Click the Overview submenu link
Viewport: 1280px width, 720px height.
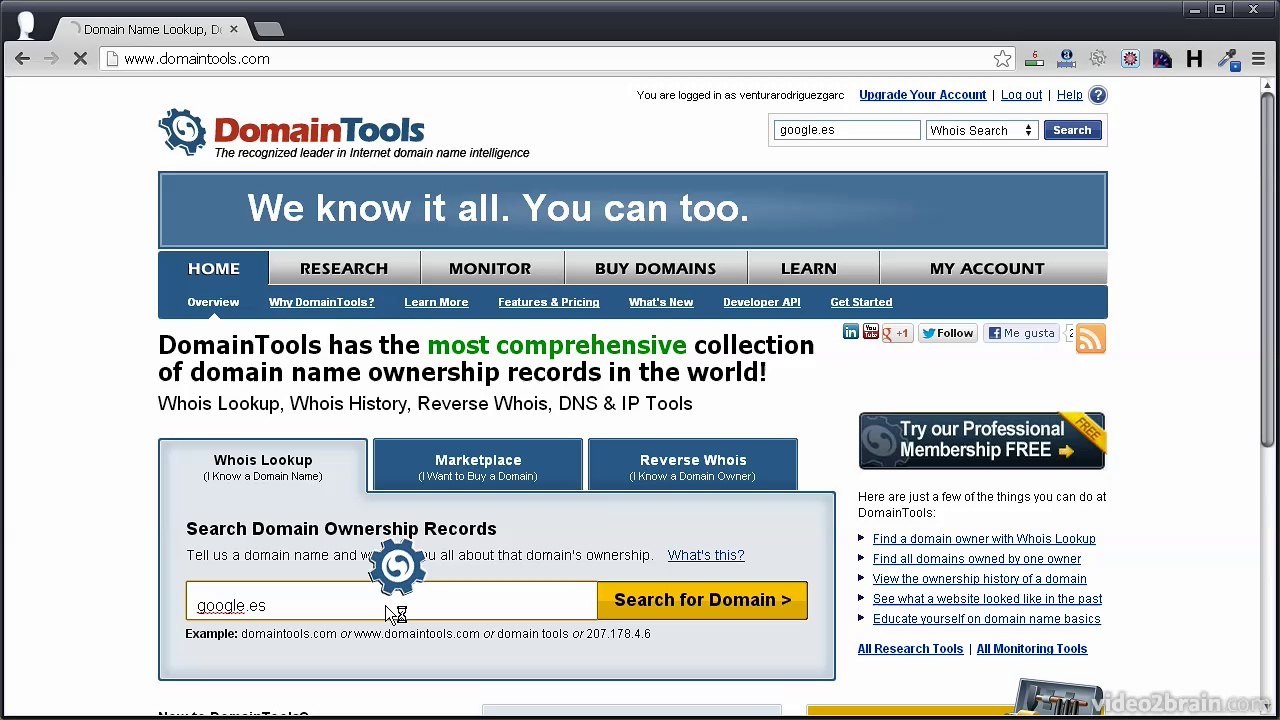(x=213, y=302)
